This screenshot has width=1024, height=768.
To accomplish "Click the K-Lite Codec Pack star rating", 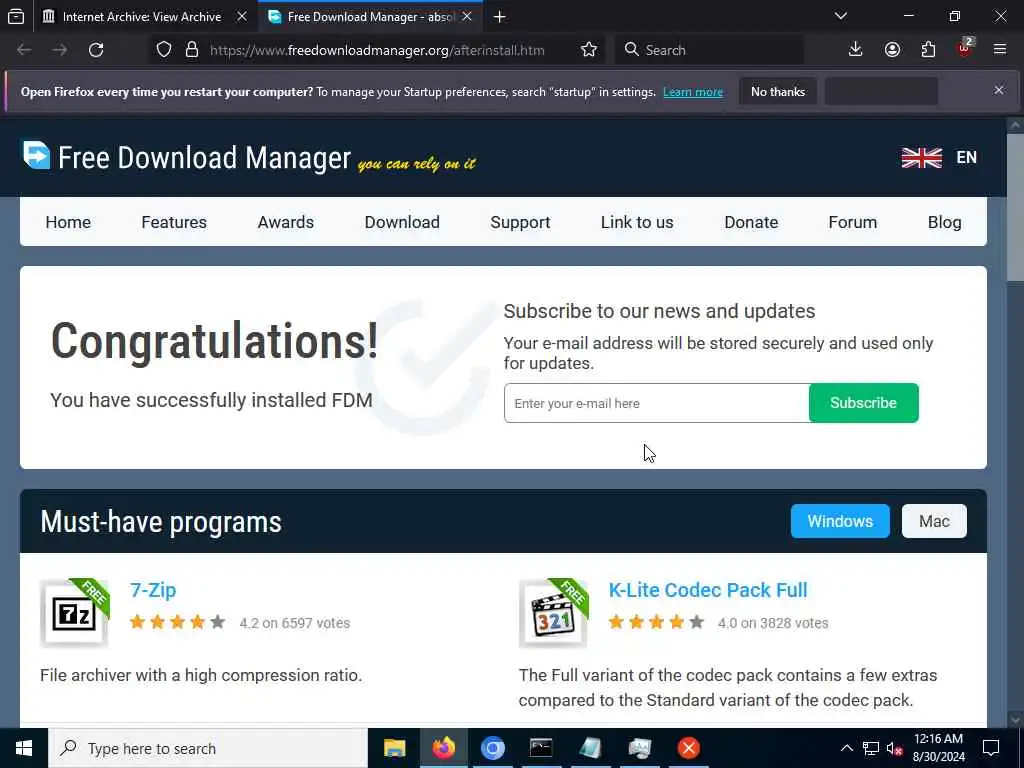I will [656, 622].
